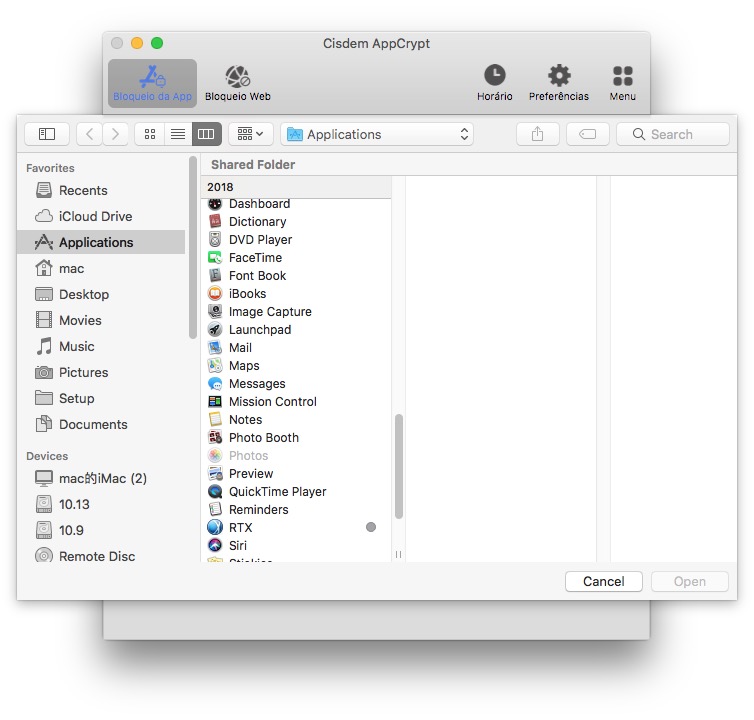This screenshot has width=754, height=720.
Task: Select Desktop in the sidebar
Action: (x=102, y=294)
